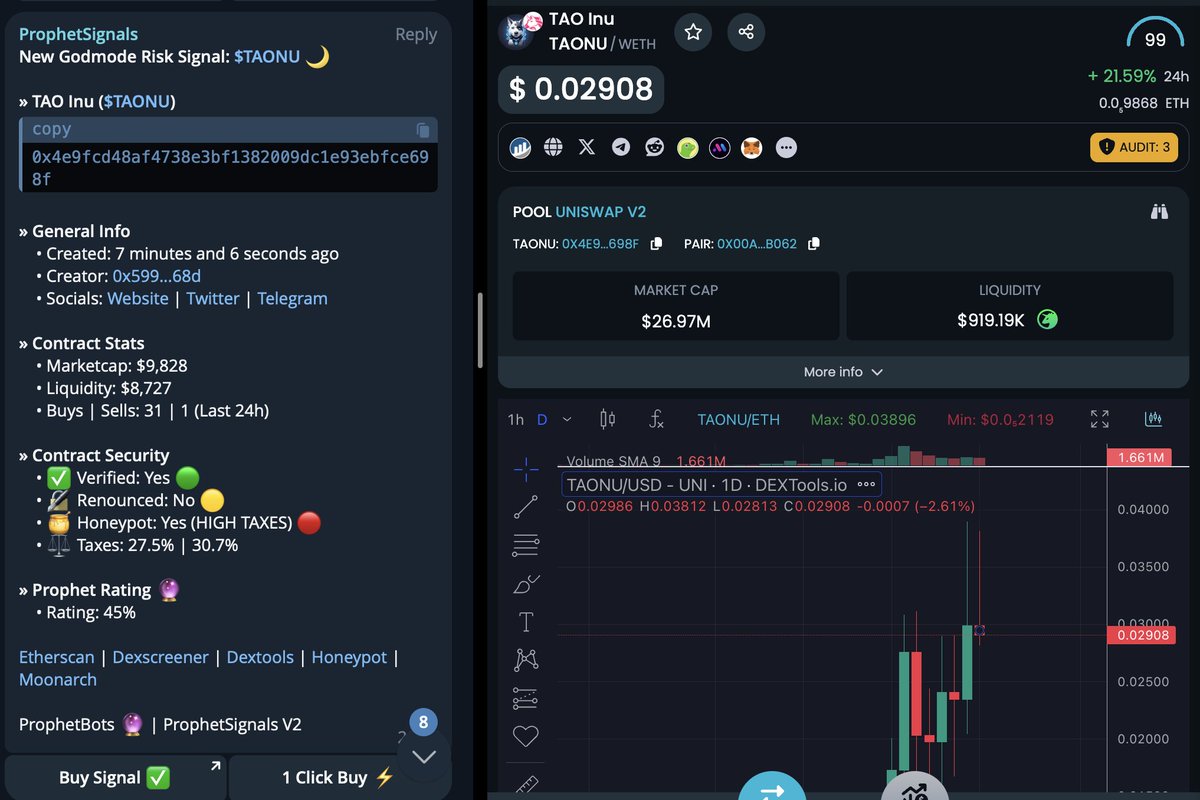Change chart candle style icon
The height and width of the screenshot is (800, 1200).
click(x=607, y=419)
